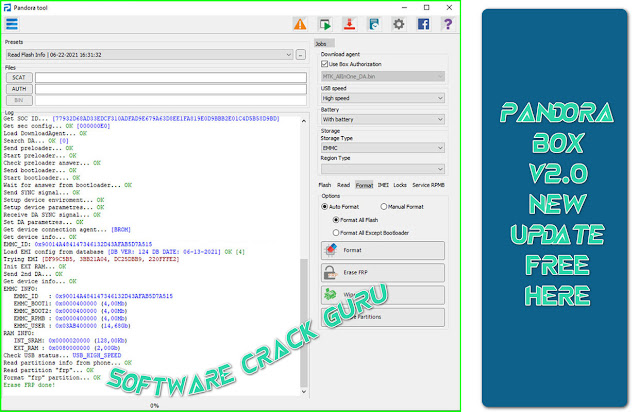Select Manual Format radio button
This screenshot has height=412, width=639.
point(383,207)
